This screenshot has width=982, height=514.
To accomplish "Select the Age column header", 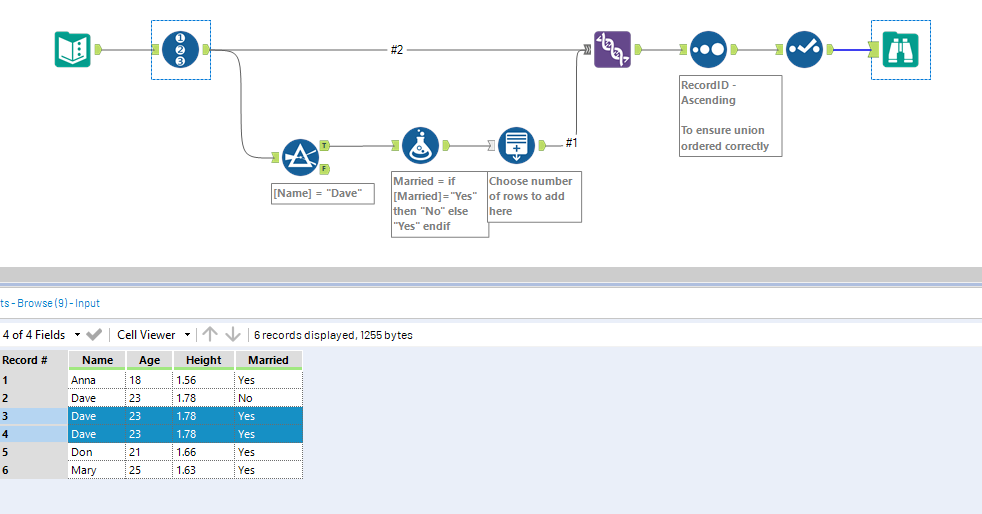I will point(149,360).
